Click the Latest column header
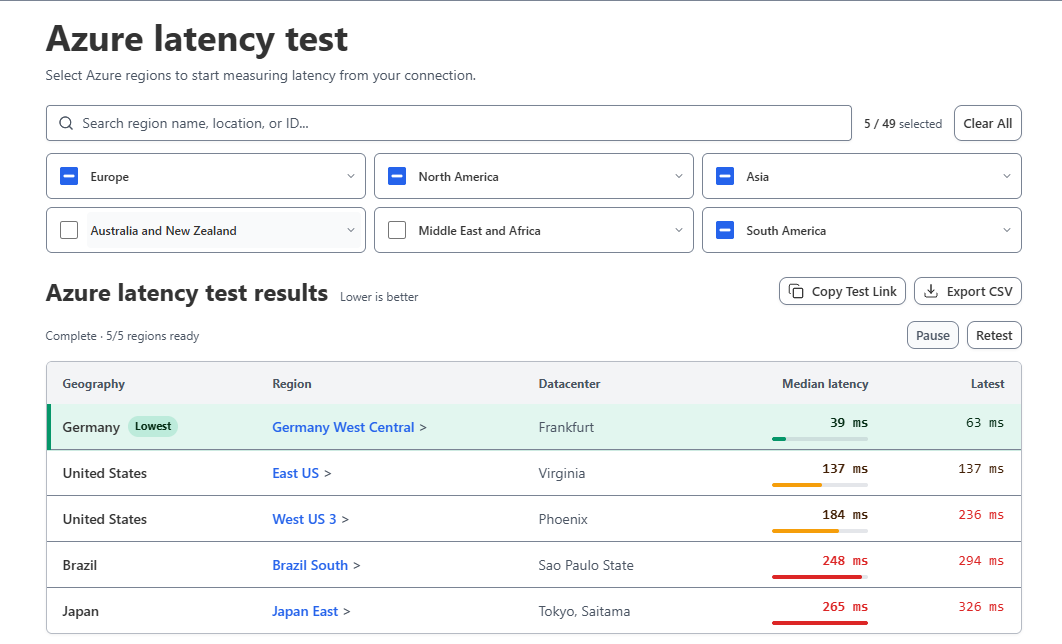 pos(987,384)
